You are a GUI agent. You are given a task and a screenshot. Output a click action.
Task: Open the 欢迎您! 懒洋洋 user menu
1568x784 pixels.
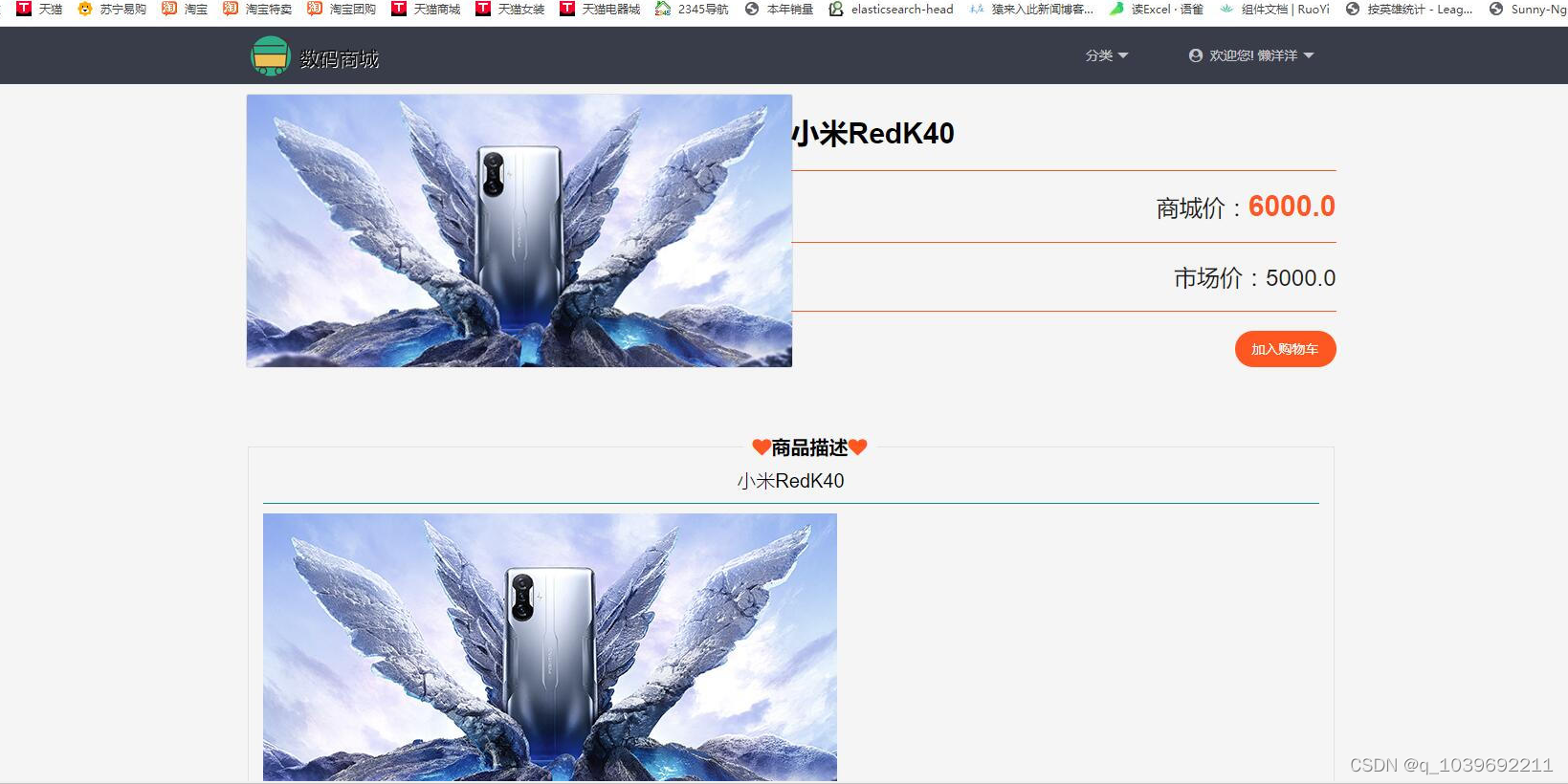point(1251,55)
